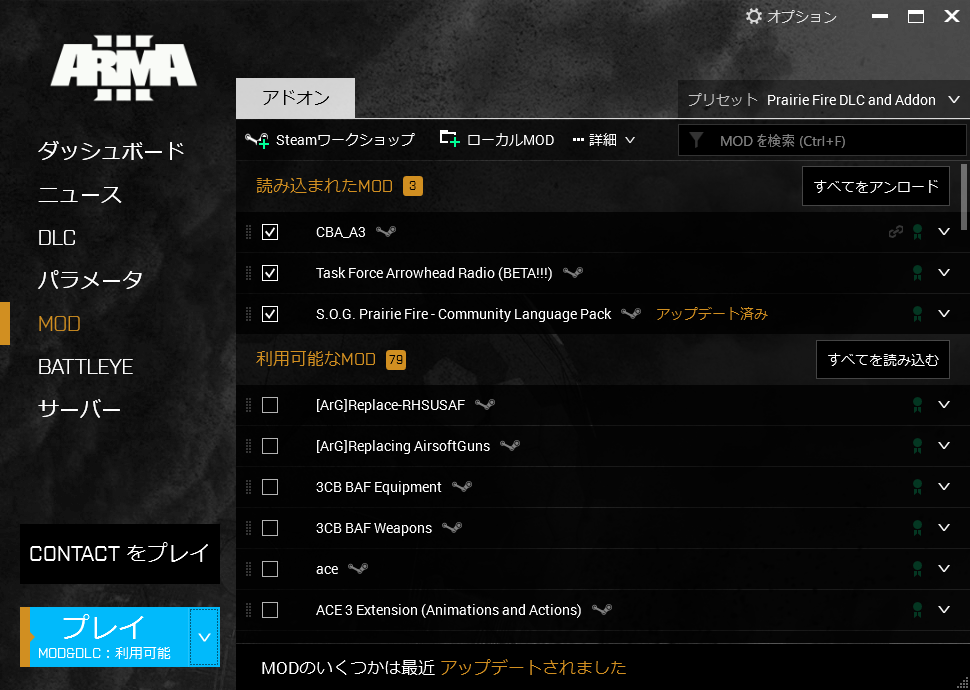Uncheck Task Force Arrowhead Radio checkbox

coord(270,273)
